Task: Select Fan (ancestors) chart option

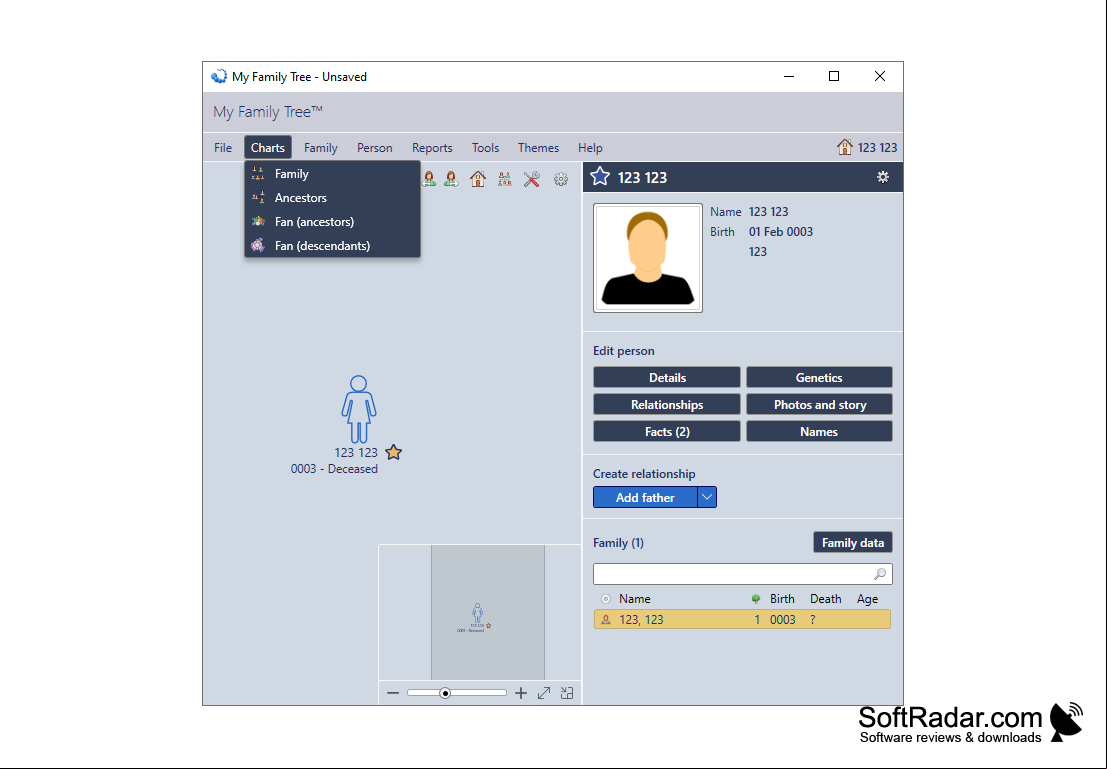Action: coord(332,222)
